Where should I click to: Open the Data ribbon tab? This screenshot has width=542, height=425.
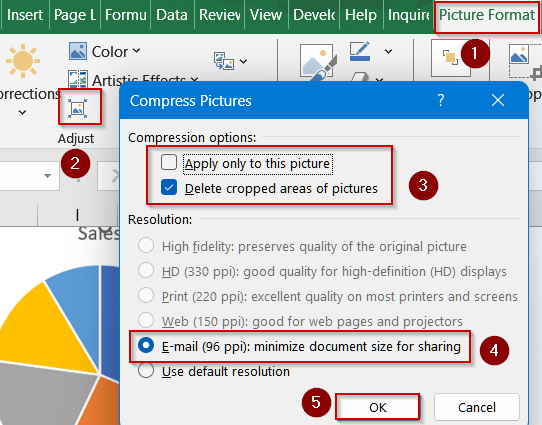(172, 15)
